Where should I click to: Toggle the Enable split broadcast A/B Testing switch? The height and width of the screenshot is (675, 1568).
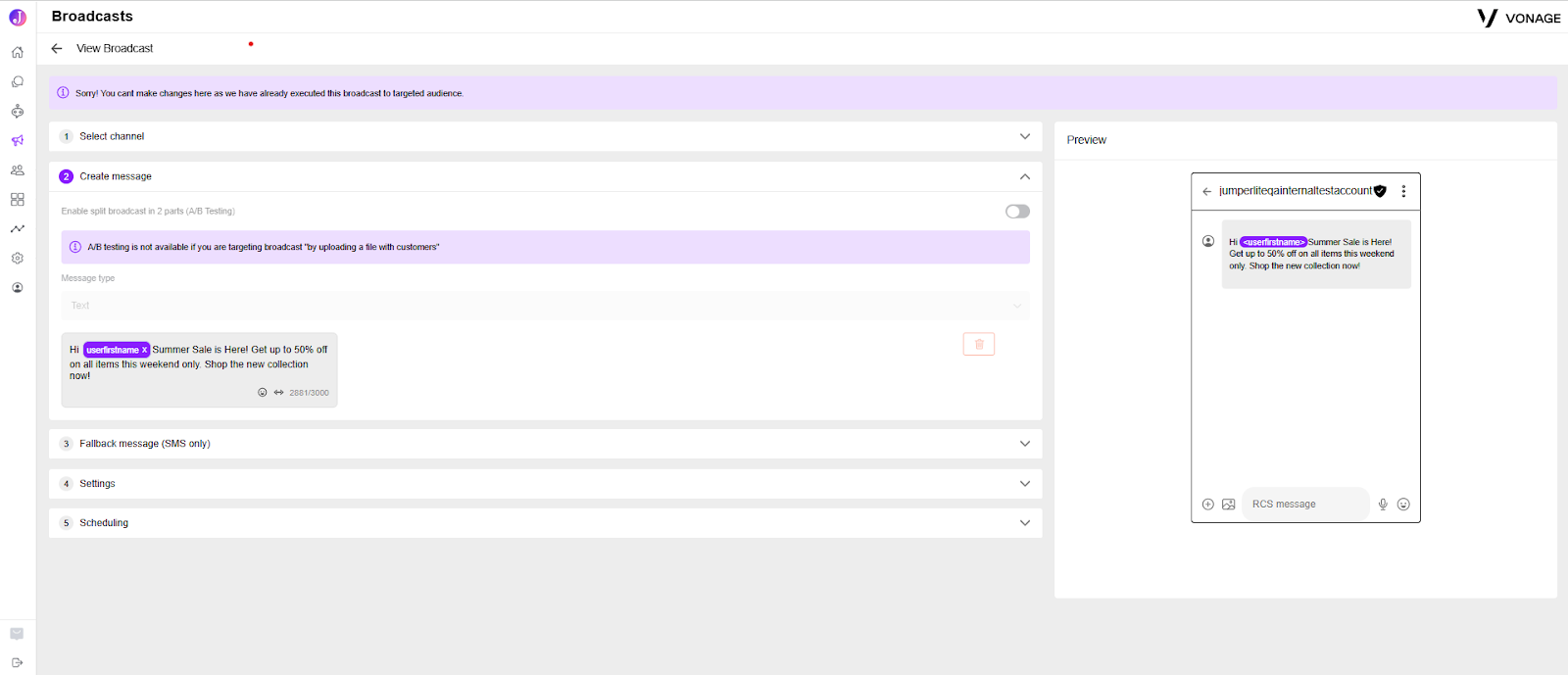(x=1017, y=212)
